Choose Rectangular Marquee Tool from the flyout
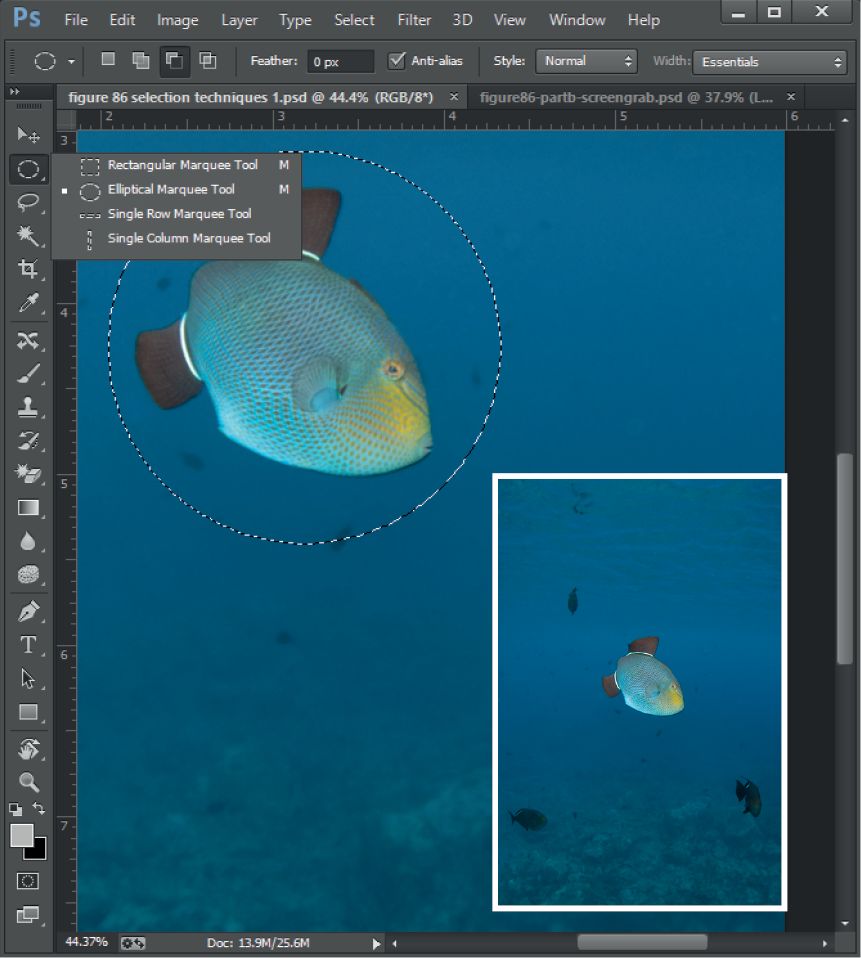861x958 pixels. tap(177, 165)
